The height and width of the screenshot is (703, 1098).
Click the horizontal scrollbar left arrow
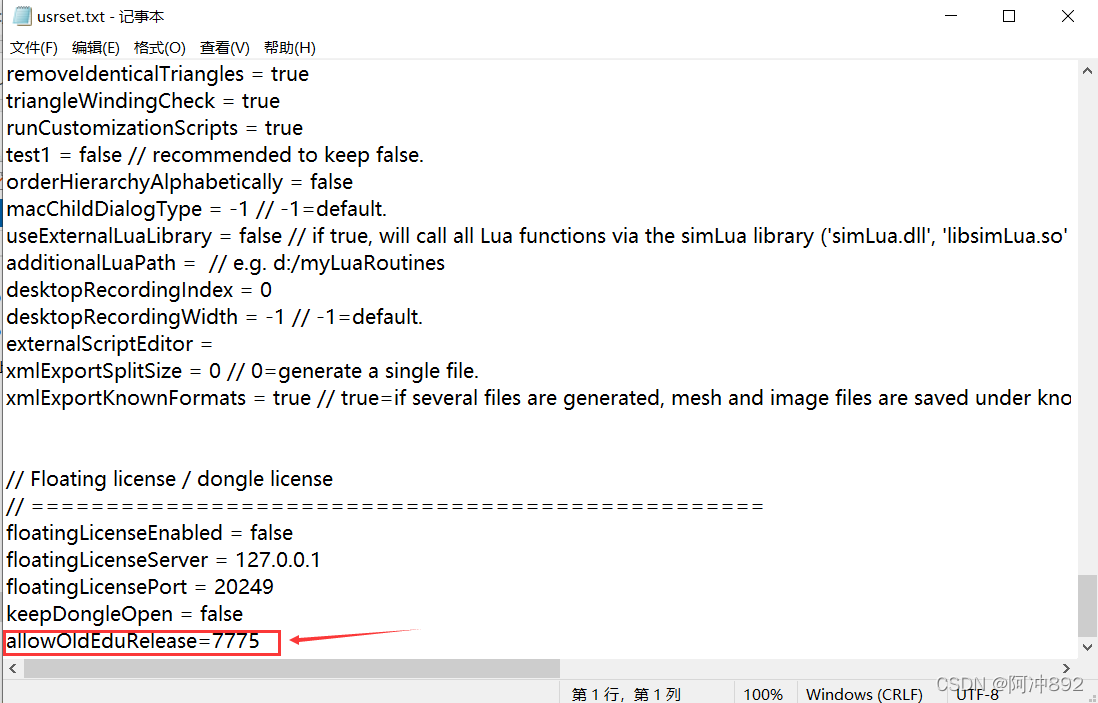click(x=13, y=669)
